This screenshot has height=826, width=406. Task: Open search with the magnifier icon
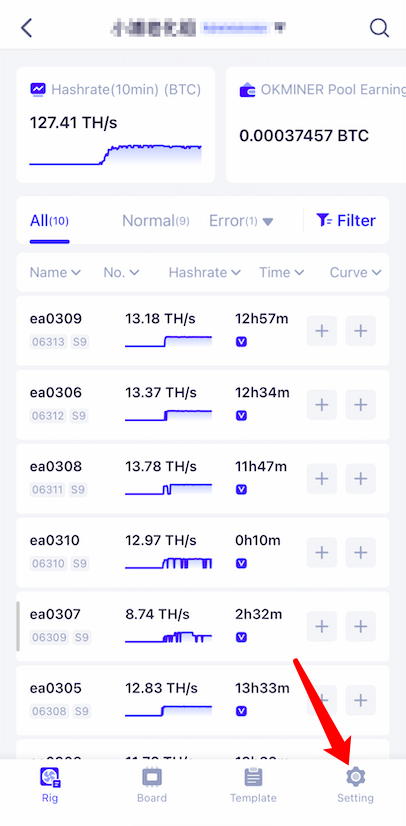pyautogui.click(x=379, y=28)
